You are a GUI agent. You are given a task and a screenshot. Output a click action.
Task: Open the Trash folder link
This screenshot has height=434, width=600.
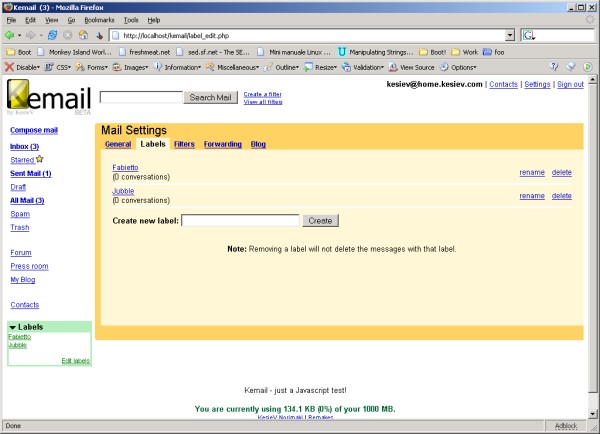(x=20, y=227)
